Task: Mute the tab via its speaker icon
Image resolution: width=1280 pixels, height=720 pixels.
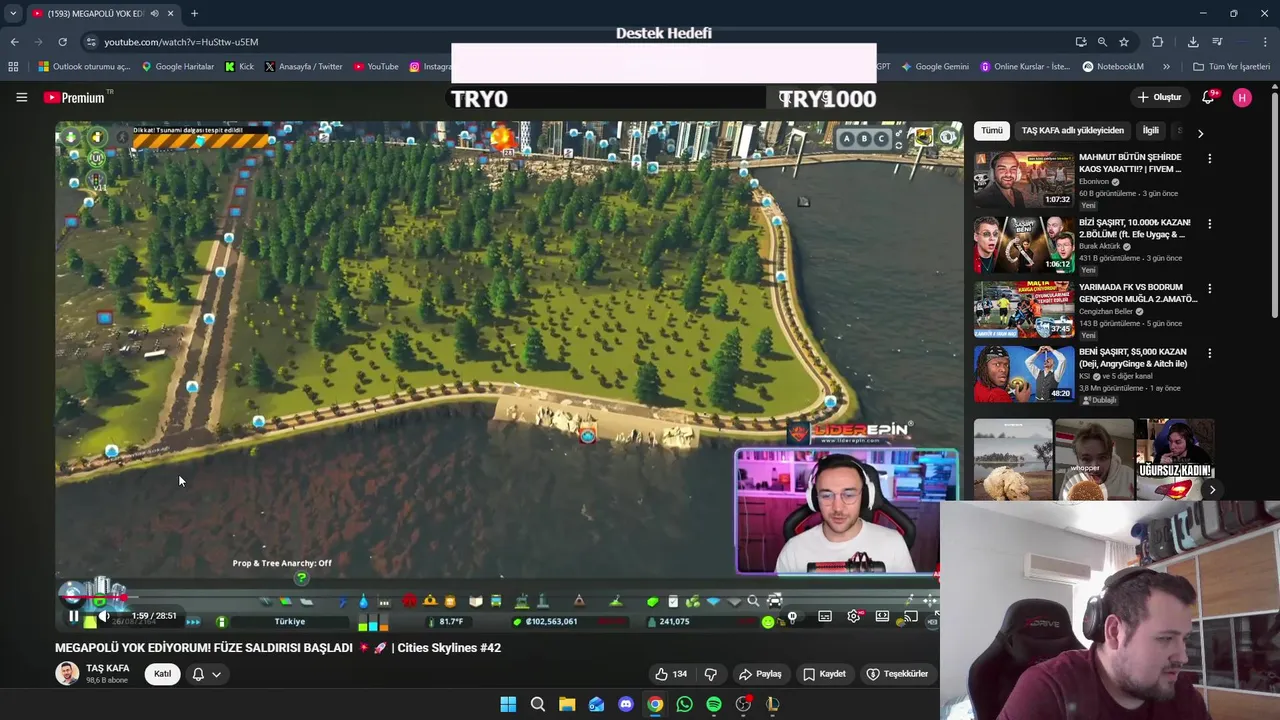Action: click(154, 13)
